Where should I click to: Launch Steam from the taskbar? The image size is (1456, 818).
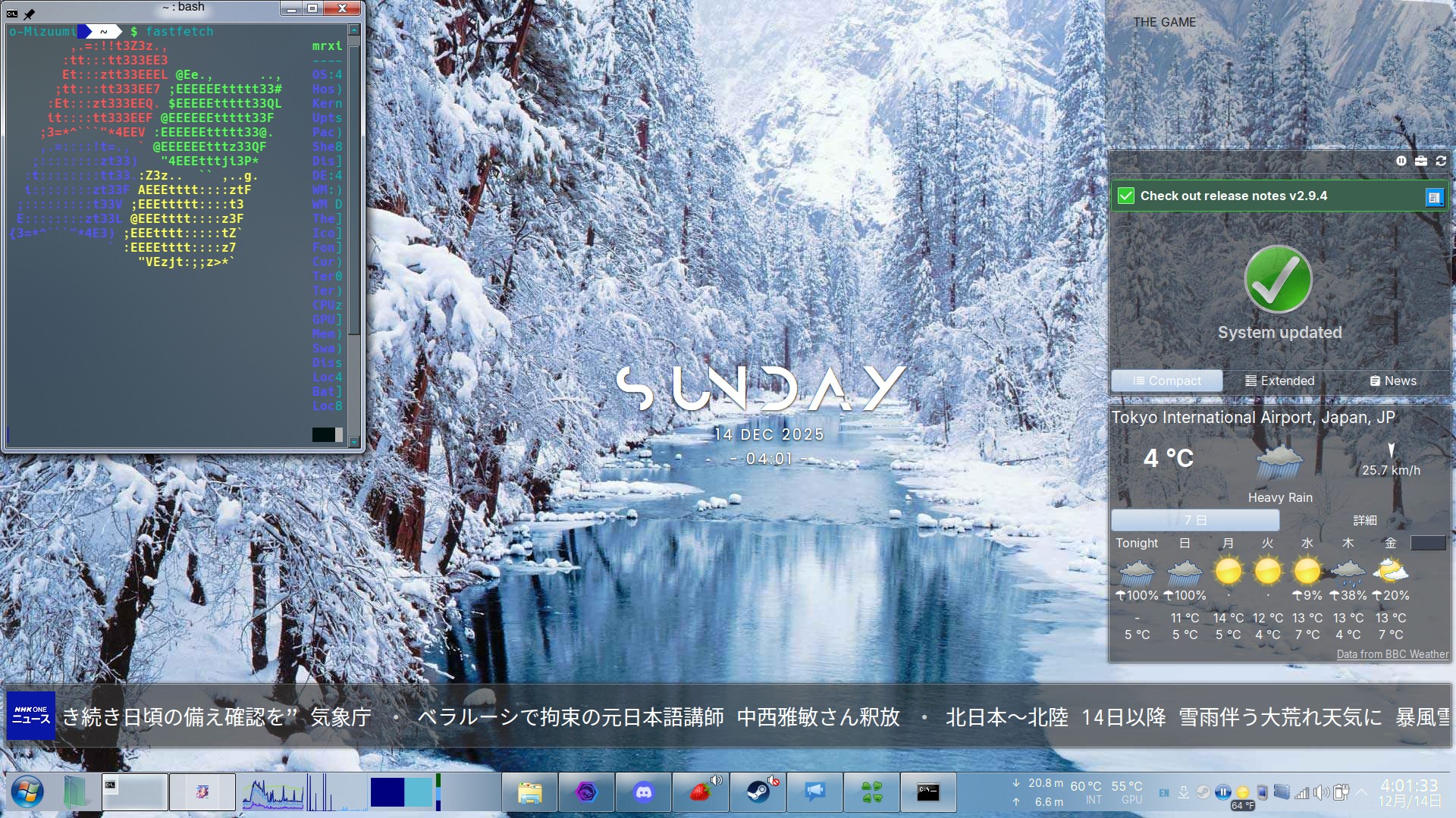click(x=758, y=792)
